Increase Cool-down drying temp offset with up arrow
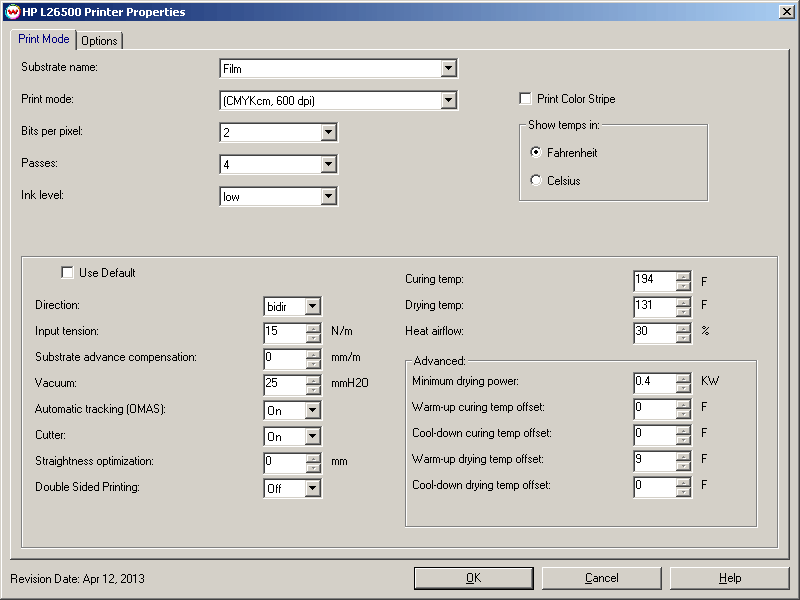 (683, 482)
